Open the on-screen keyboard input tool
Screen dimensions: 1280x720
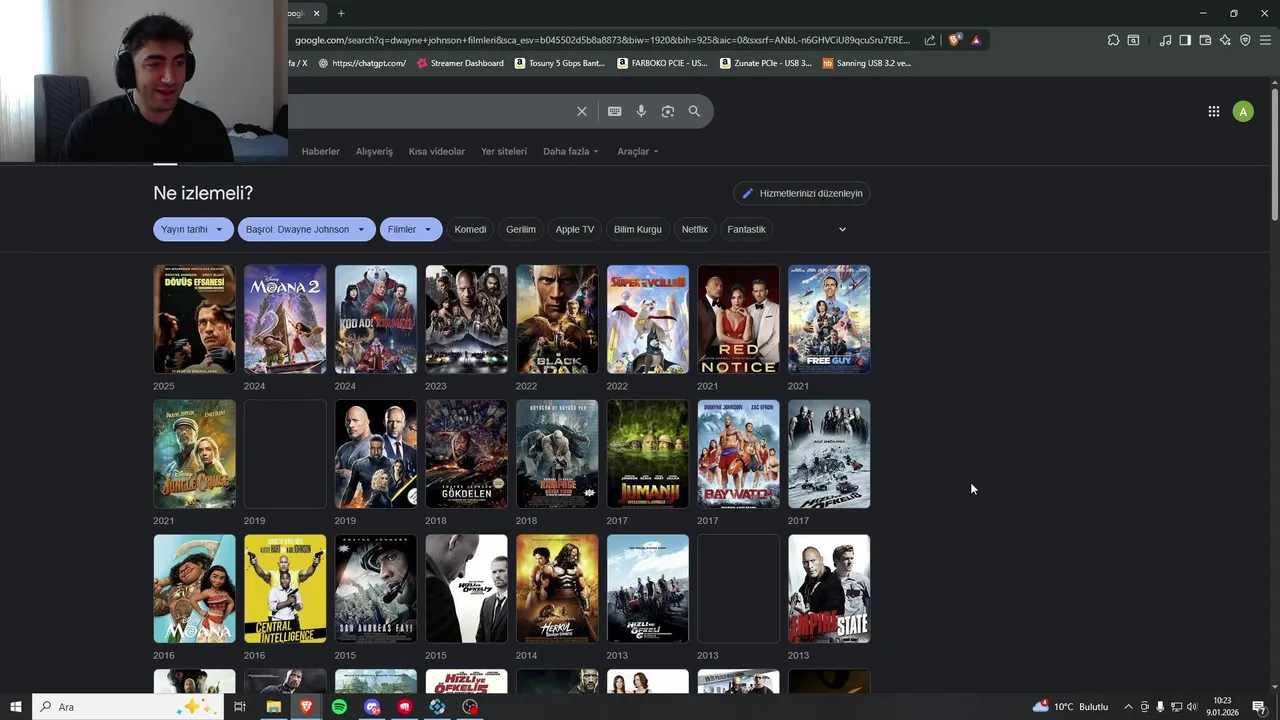(614, 111)
